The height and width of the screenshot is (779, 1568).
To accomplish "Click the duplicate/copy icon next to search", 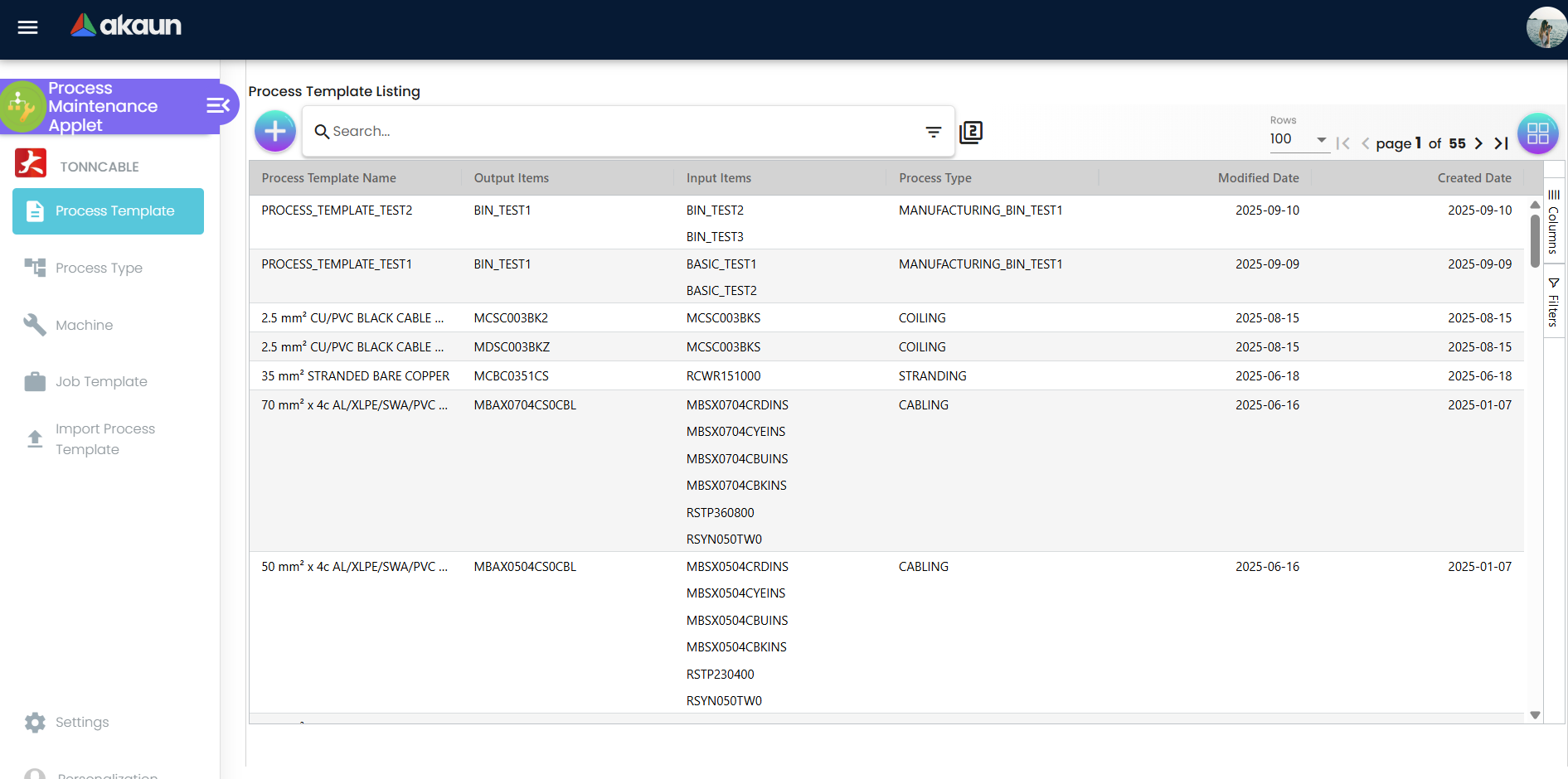I will [971, 133].
